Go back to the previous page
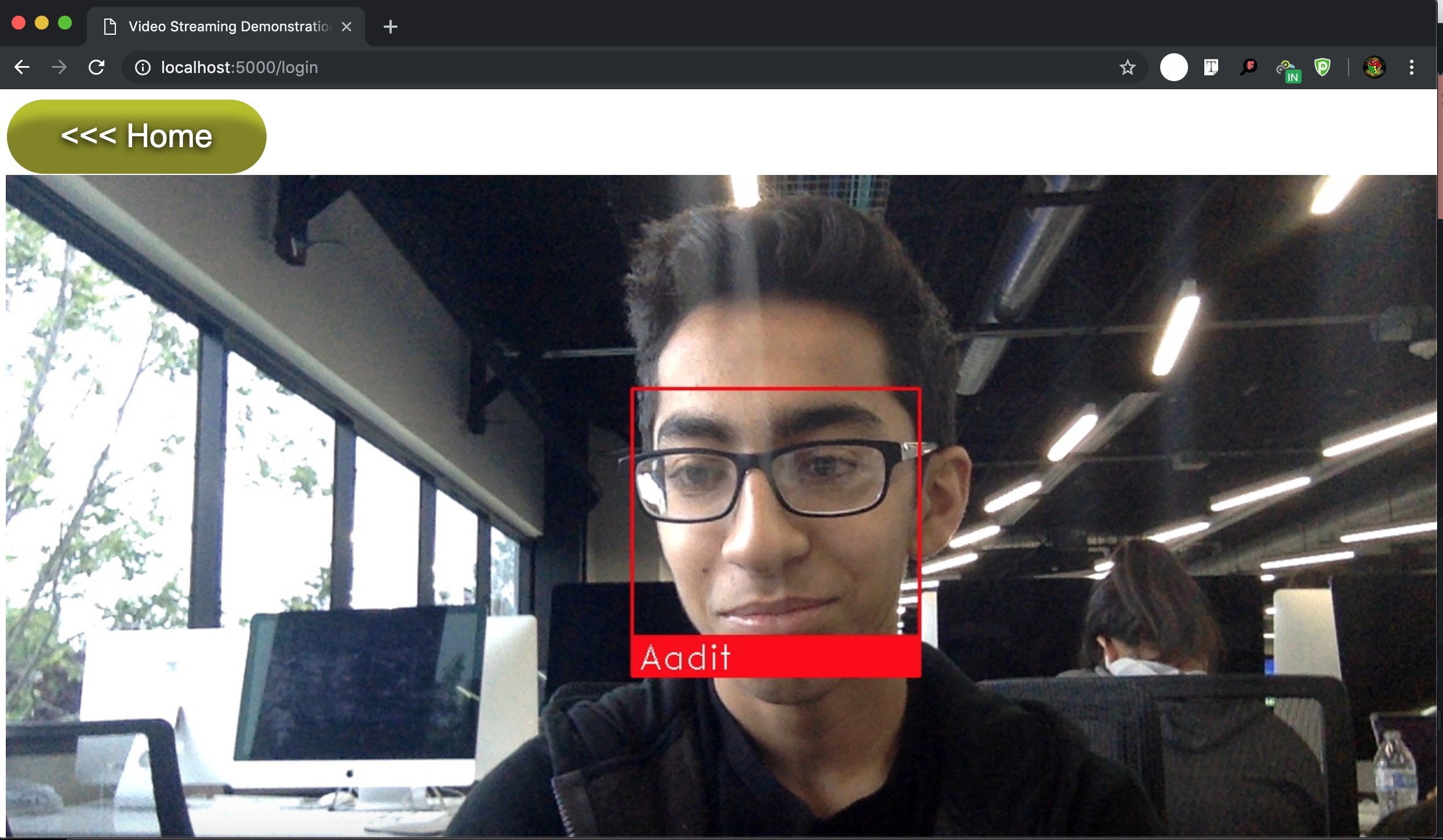1443x840 pixels. [x=22, y=67]
